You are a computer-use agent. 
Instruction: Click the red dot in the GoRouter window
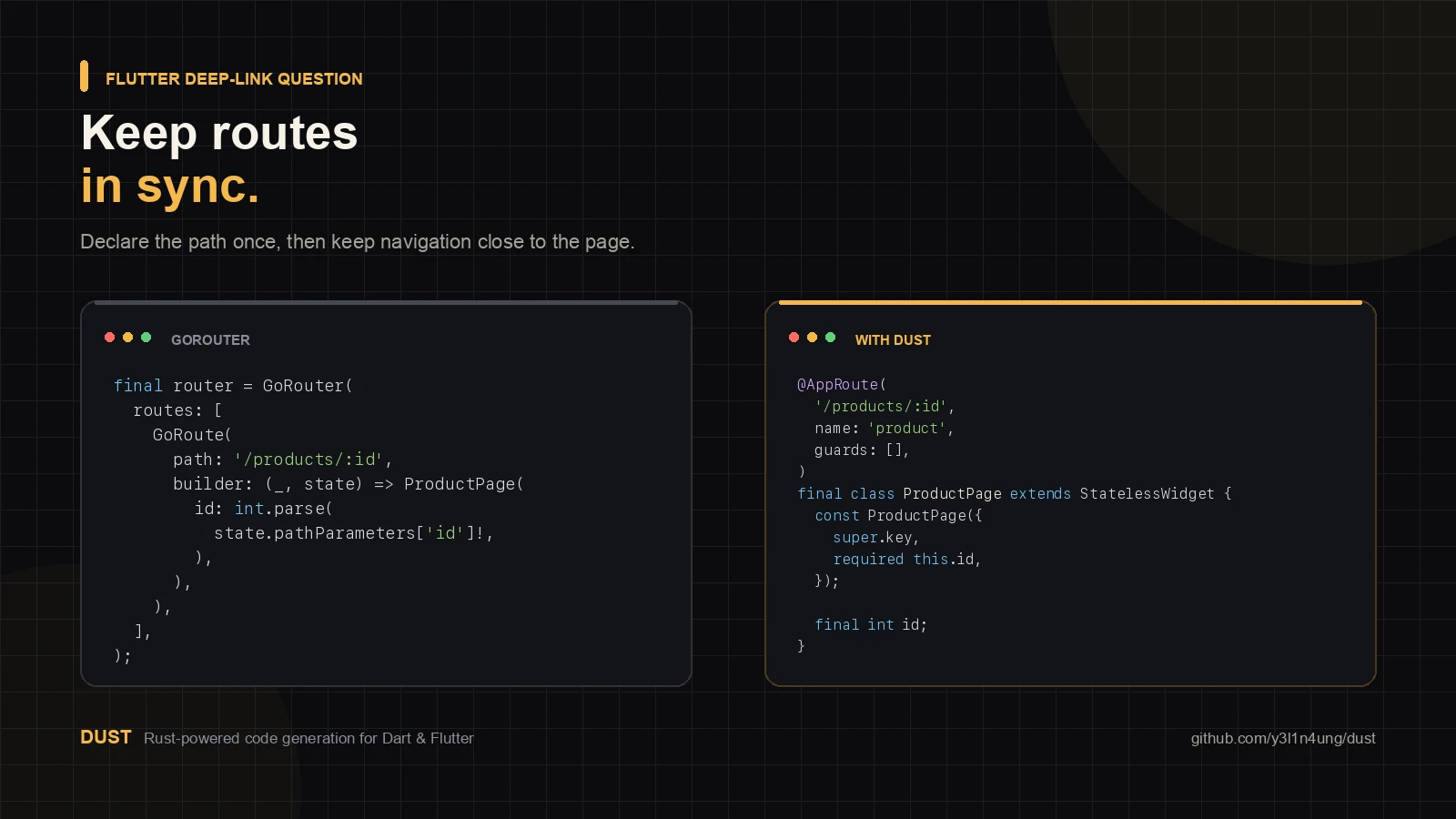[109, 338]
